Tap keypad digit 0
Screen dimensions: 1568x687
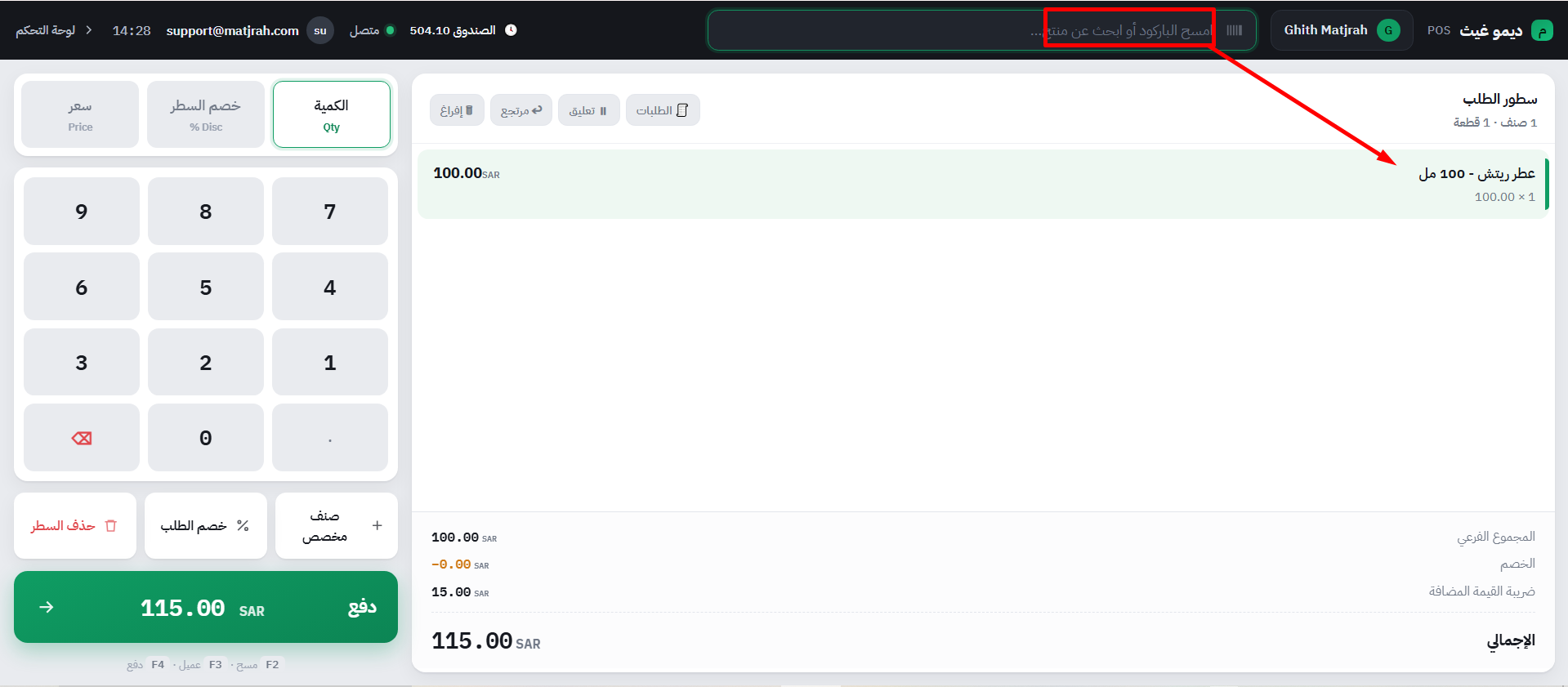[206, 438]
